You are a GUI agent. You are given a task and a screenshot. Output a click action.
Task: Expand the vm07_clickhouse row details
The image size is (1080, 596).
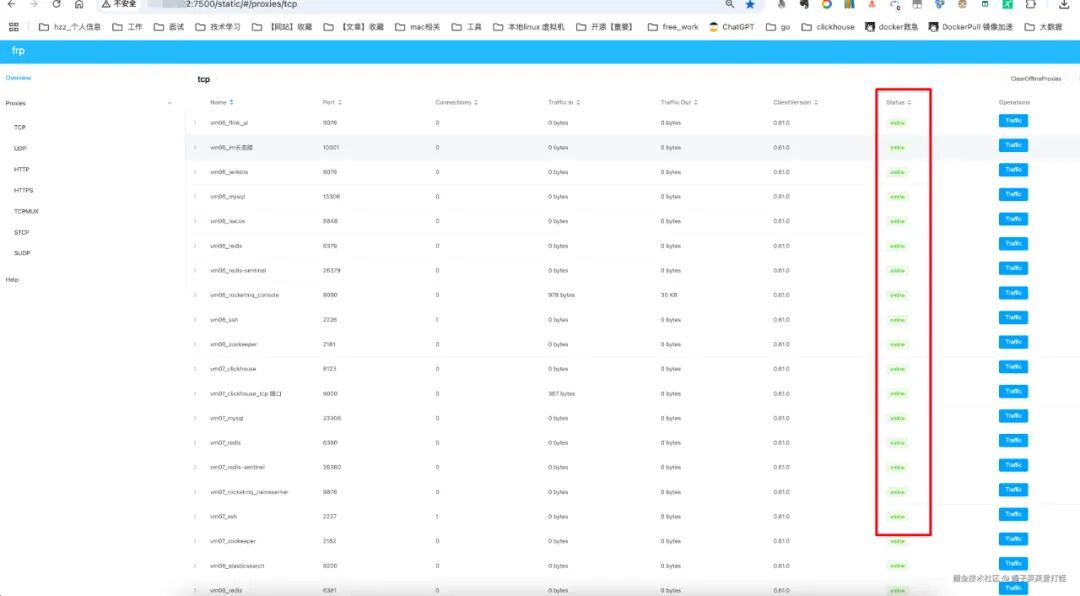[195, 369]
